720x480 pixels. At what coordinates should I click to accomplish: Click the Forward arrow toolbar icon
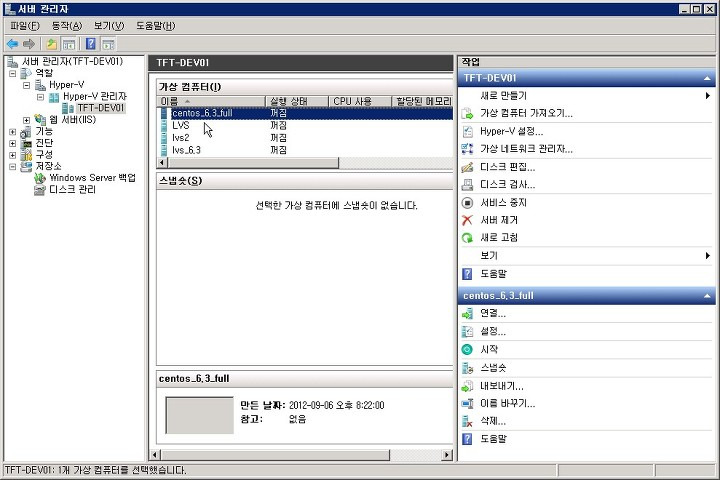coord(29,44)
